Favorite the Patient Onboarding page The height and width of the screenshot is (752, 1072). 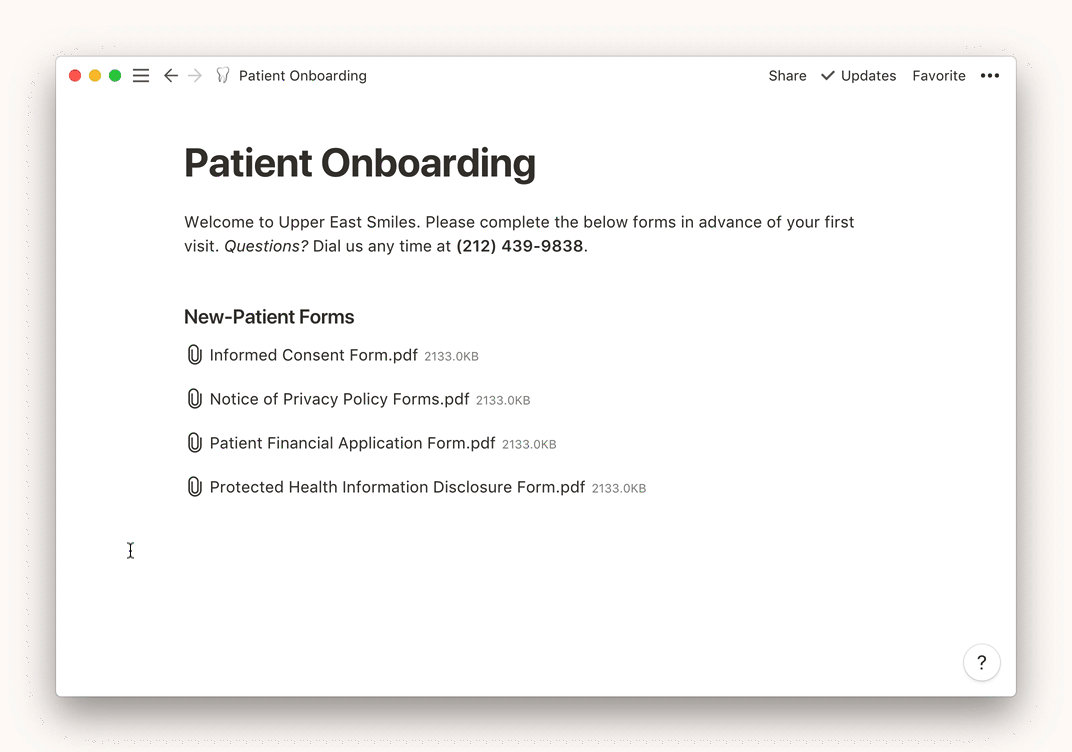[938, 76]
